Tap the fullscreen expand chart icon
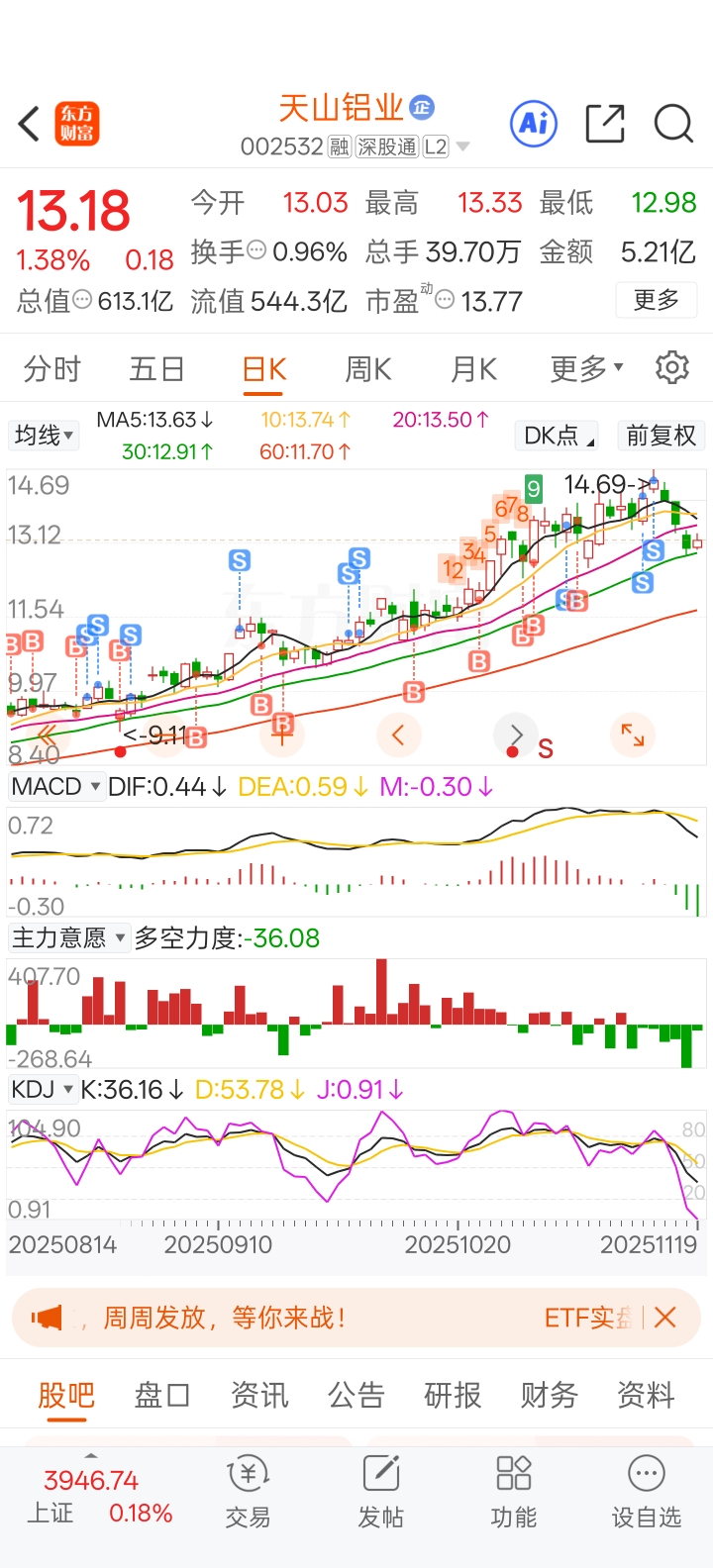The height and width of the screenshot is (1568, 713). 633,735
